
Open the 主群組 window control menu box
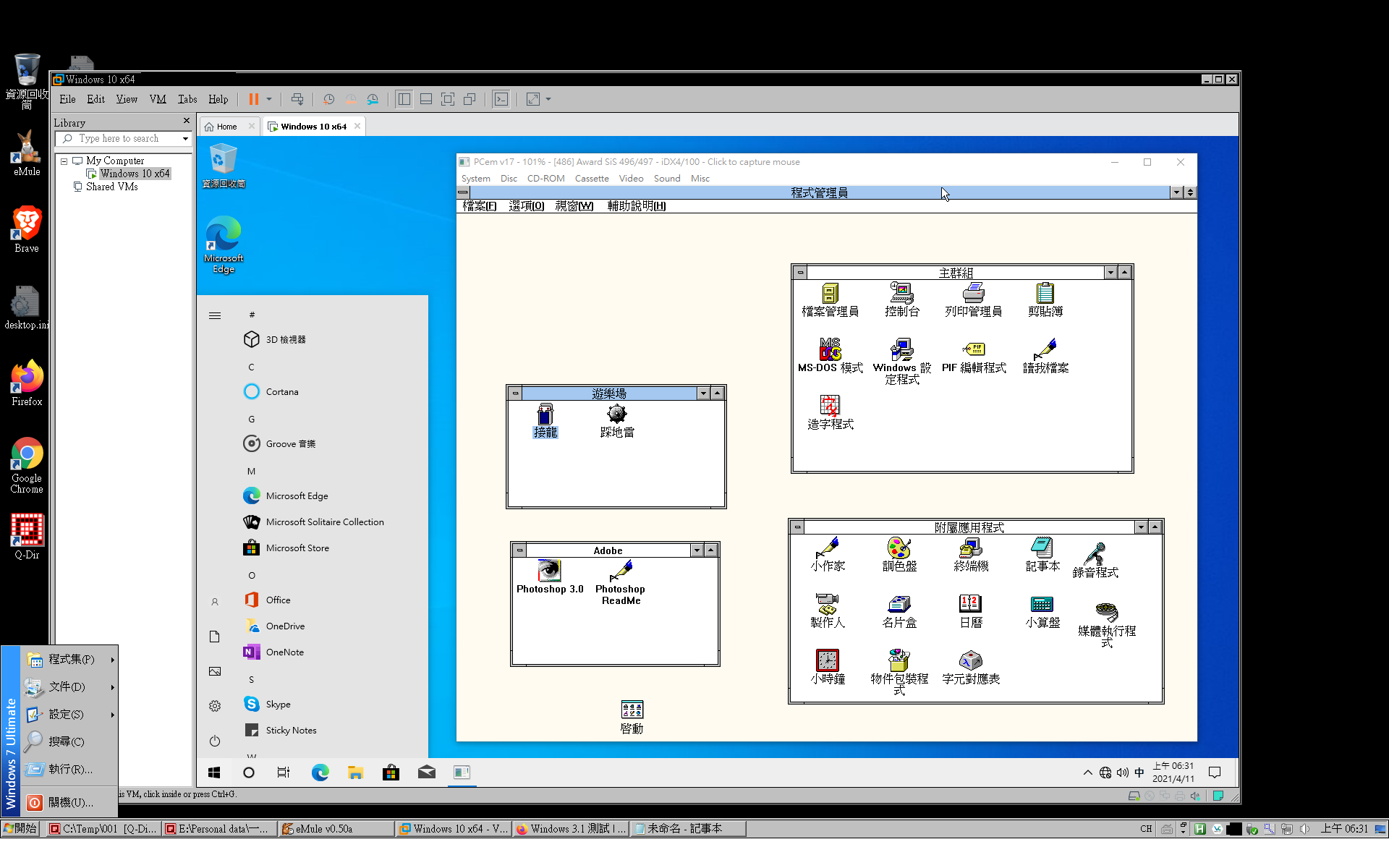pos(800,273)
